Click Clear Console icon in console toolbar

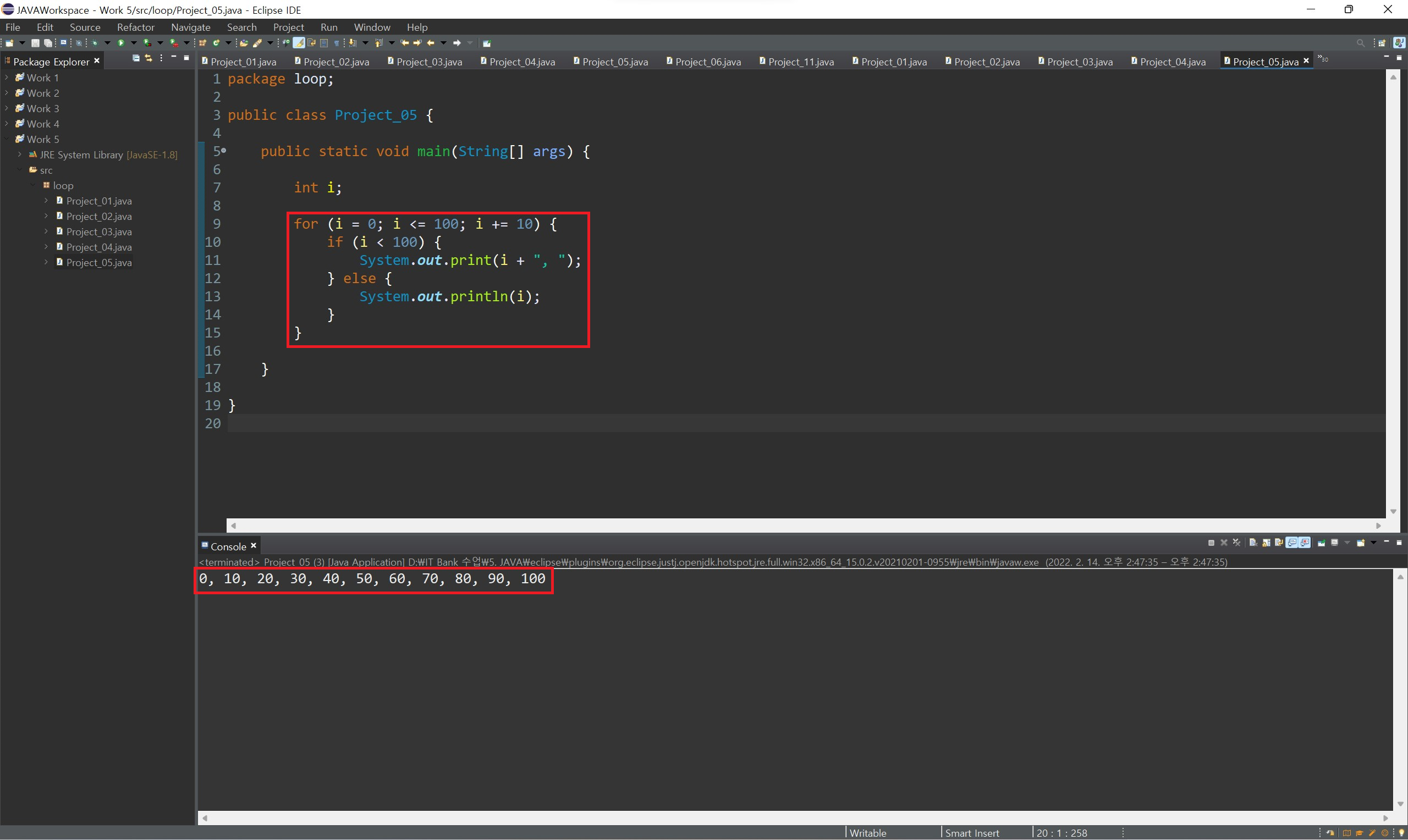[x=1253, y=543]
